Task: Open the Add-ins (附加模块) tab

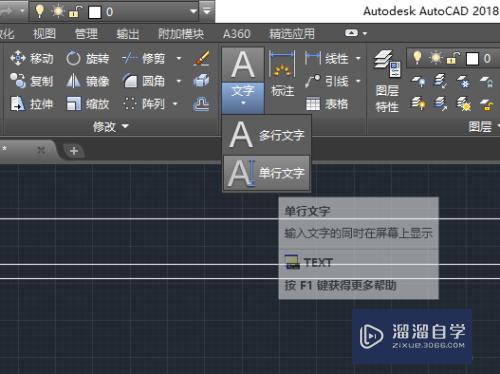Action: point(181,34)
